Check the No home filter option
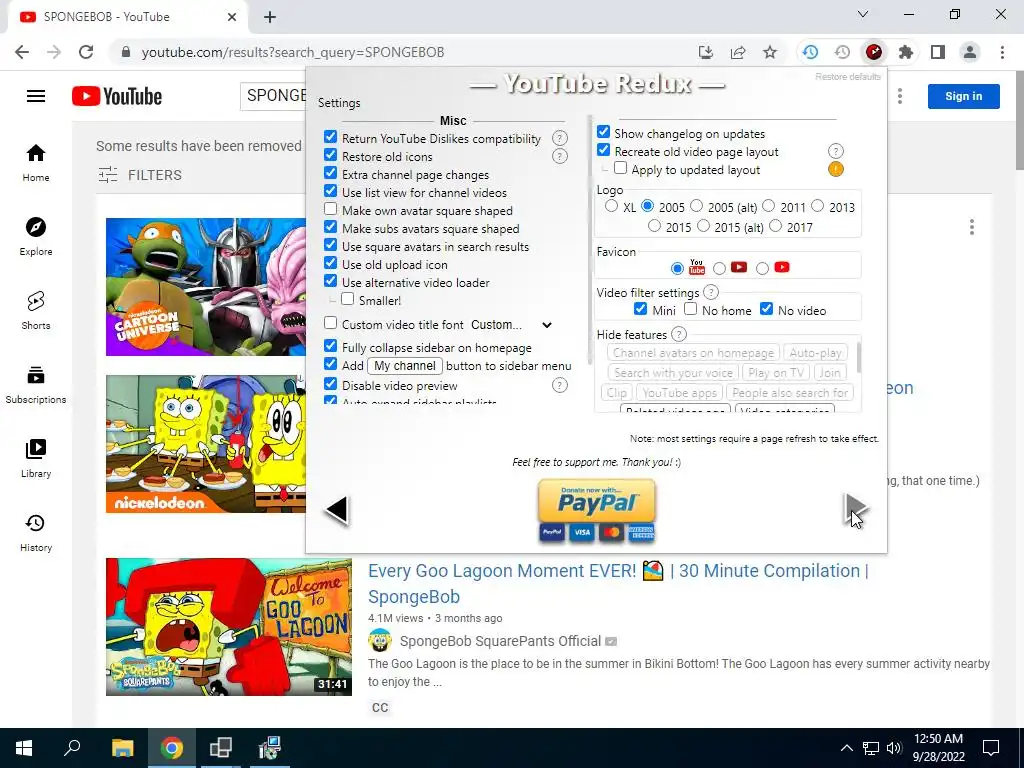This screenshot has width=1024, height=768. click(x=690, y=309)
